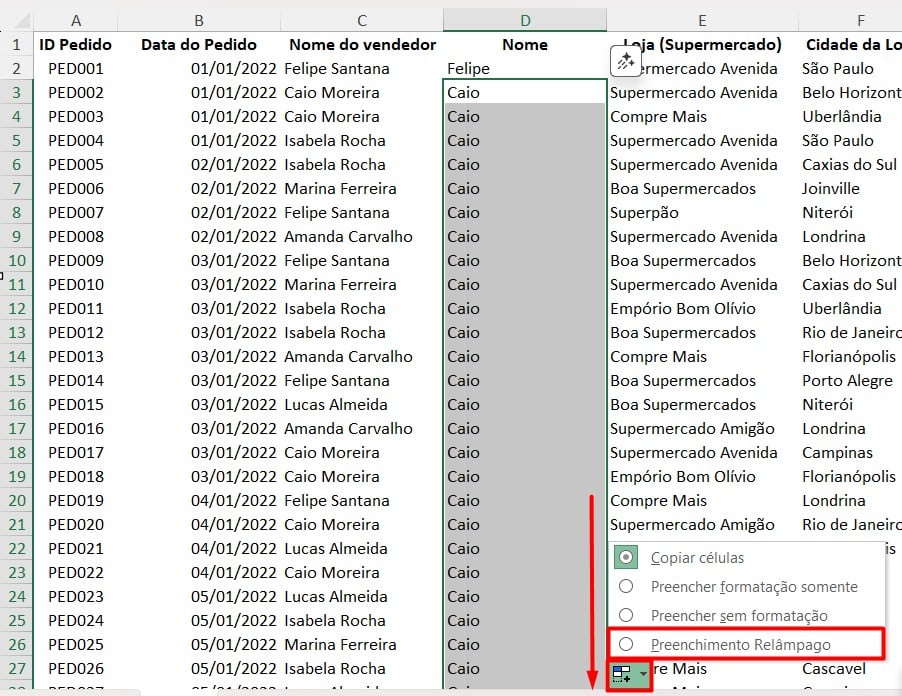Click the "ID Pedido" header cell
The image size is (902, 696).
(x=76, y=44)
